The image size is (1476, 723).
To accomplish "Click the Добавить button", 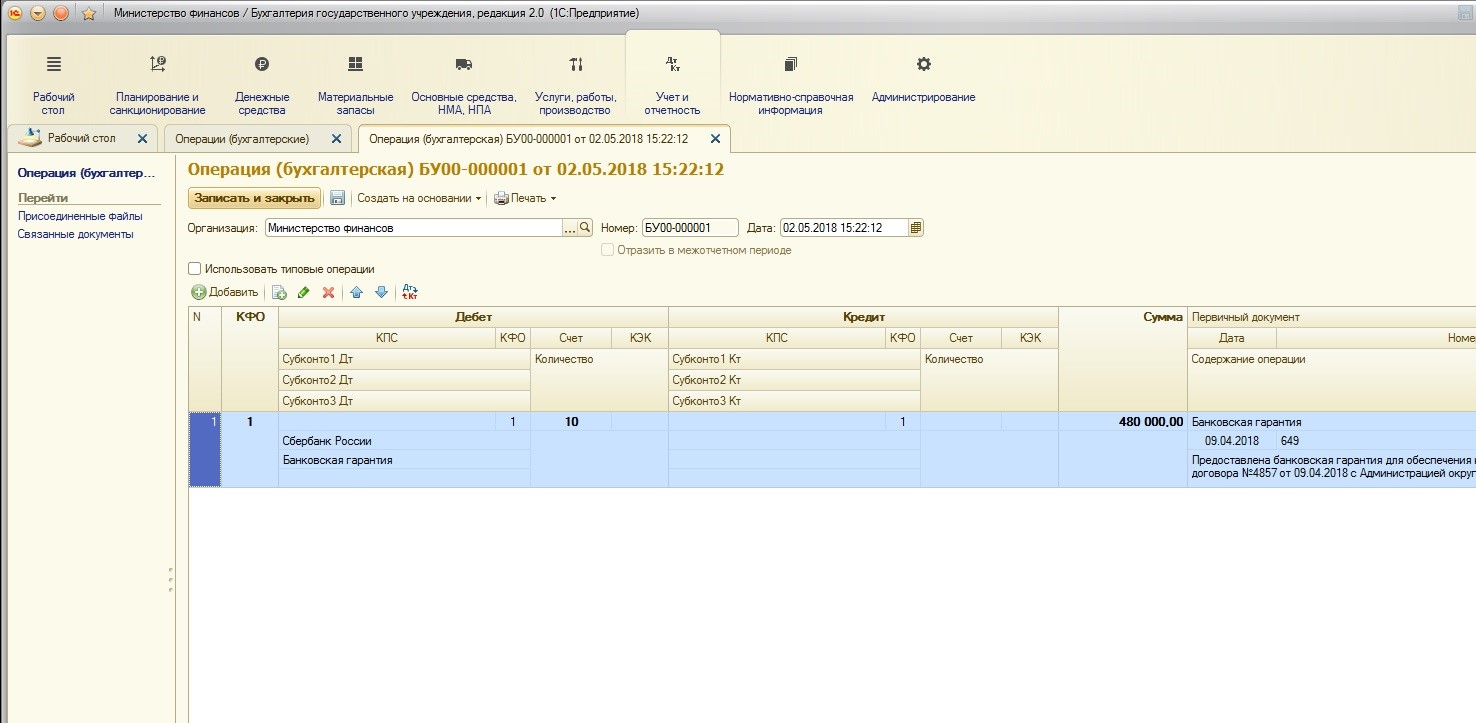I will point(225,292).
